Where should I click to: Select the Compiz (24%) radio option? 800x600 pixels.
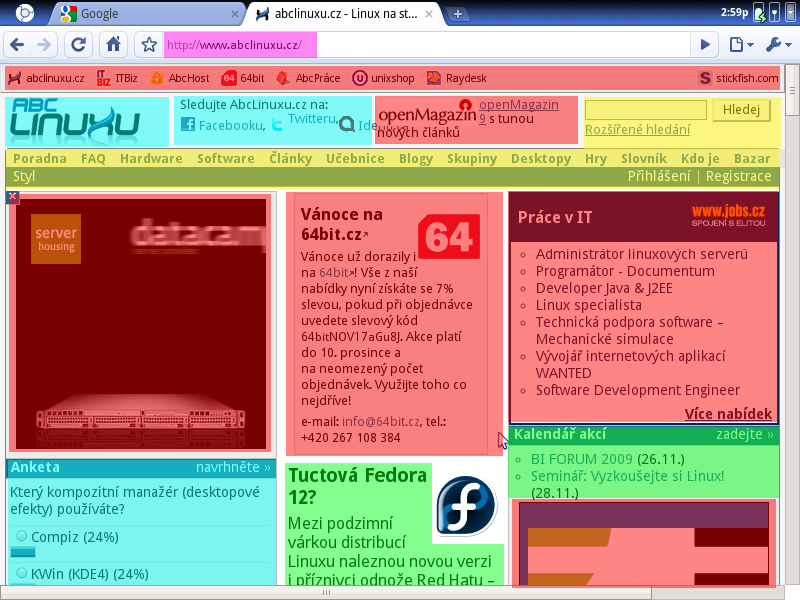[22, 536]
